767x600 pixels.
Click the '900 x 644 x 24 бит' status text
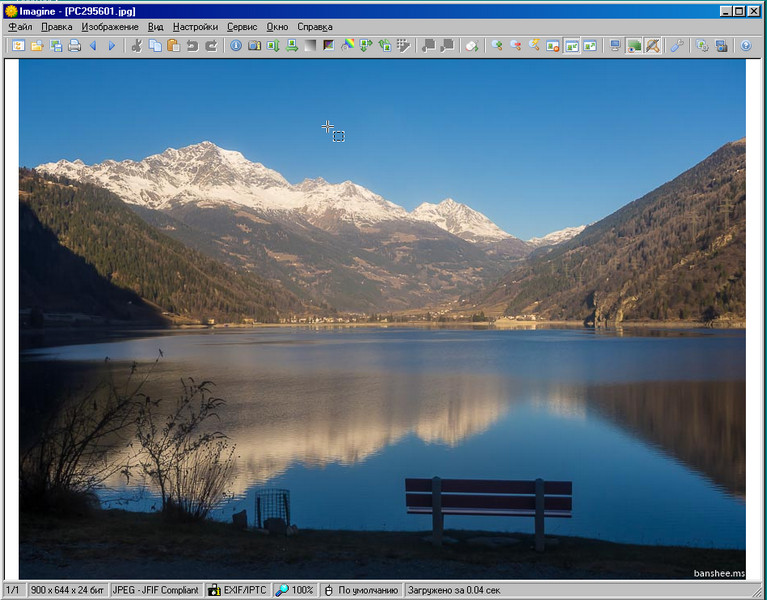[x=68, y=590]
